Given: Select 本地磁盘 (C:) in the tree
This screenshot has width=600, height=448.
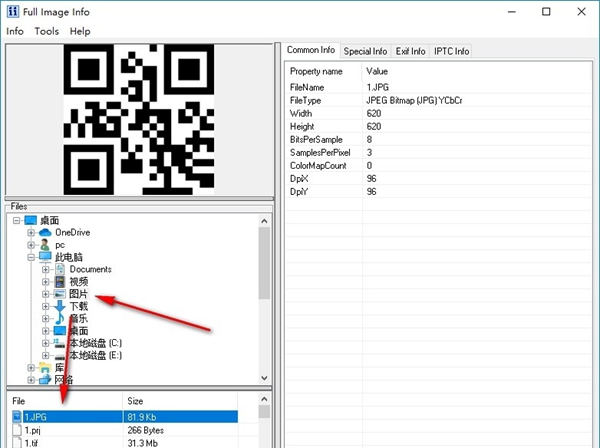Looking at the screenshot, I should point(96,343).
